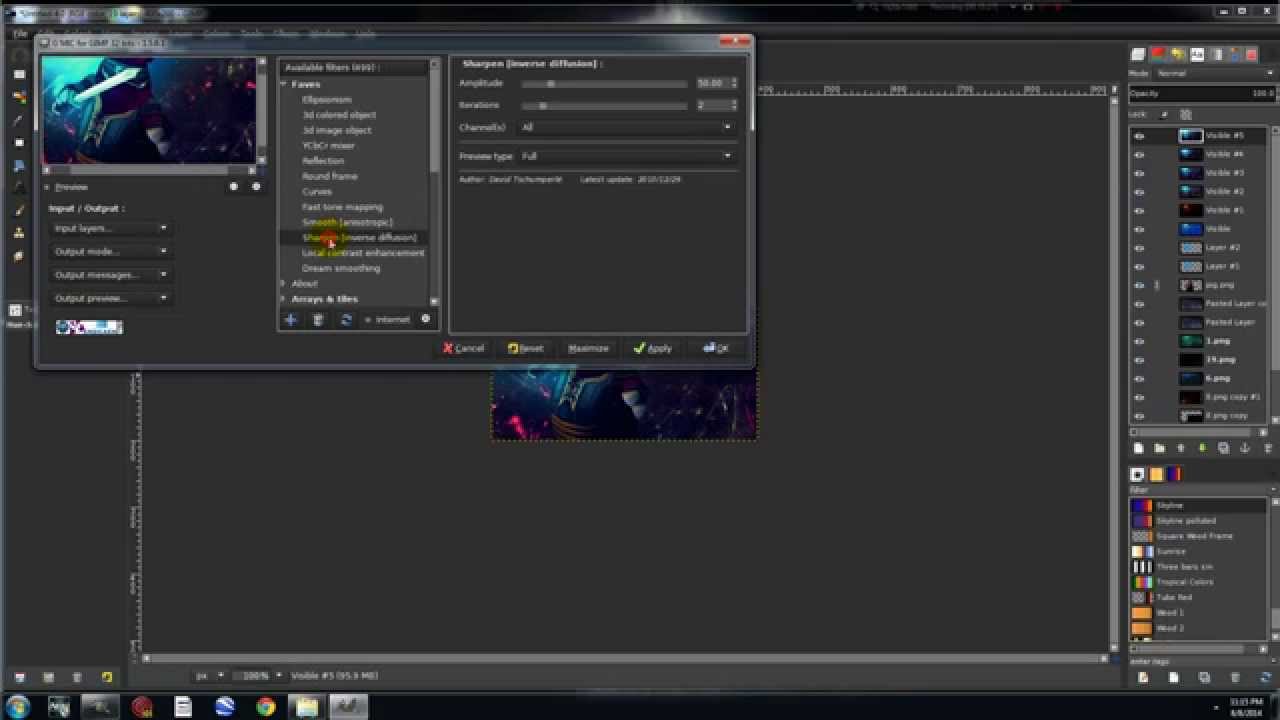
Task: Select the Dream smoothing filter
Action: [341, 268]
